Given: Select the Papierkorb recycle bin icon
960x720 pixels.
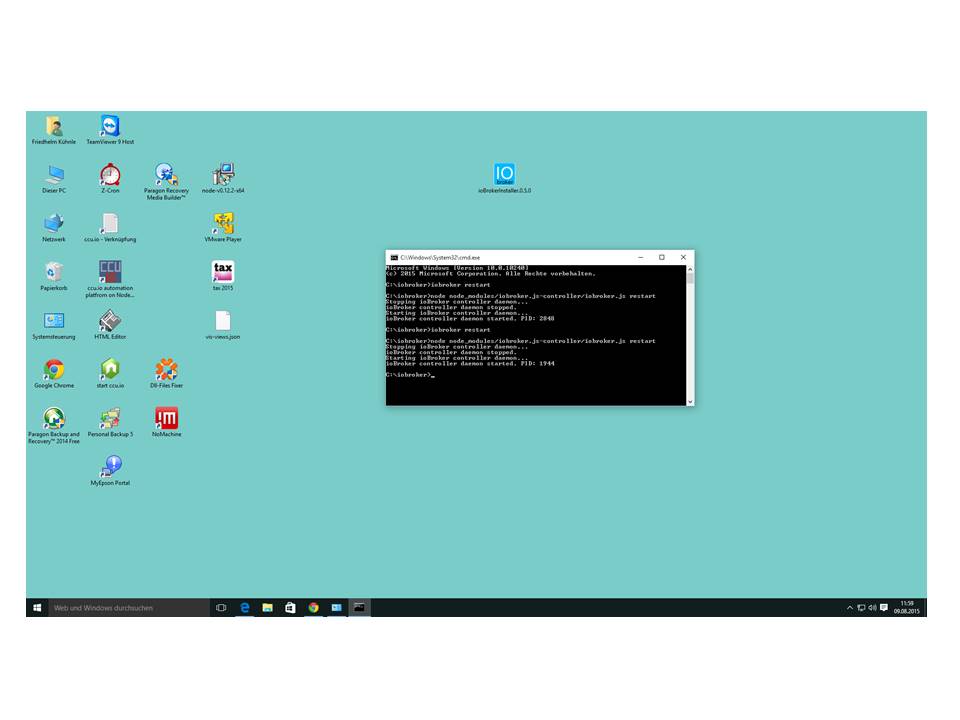Looking at the screenshot, I should 54,276.
